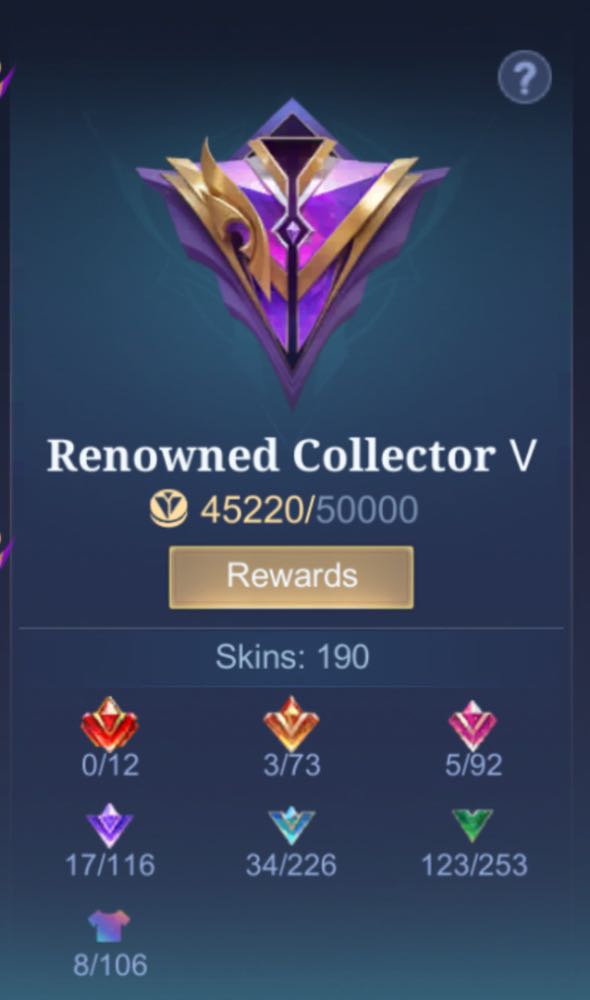Select the blue gem tier icon above 34/226
The height and width of the screenshot is (1000, 590).
(291, 826)
